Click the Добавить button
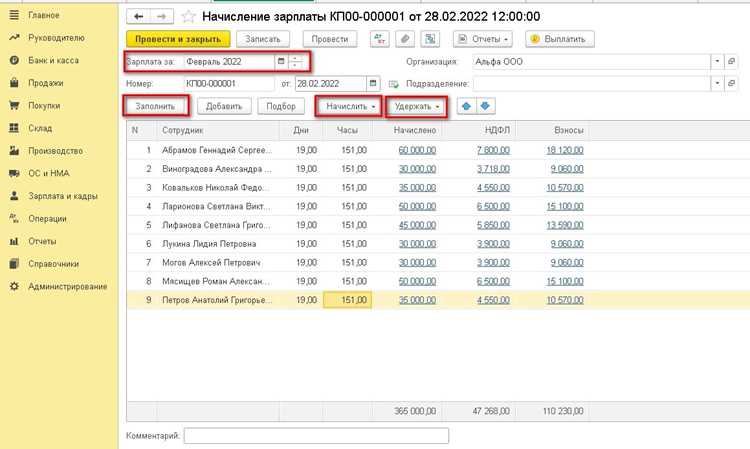 [224, 106]
